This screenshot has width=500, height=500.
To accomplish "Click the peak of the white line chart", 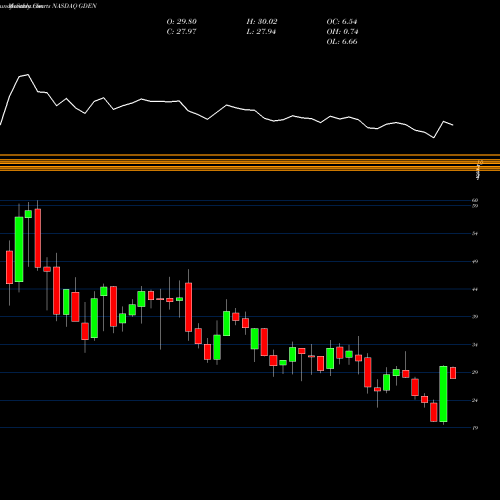I will (27, 75).
